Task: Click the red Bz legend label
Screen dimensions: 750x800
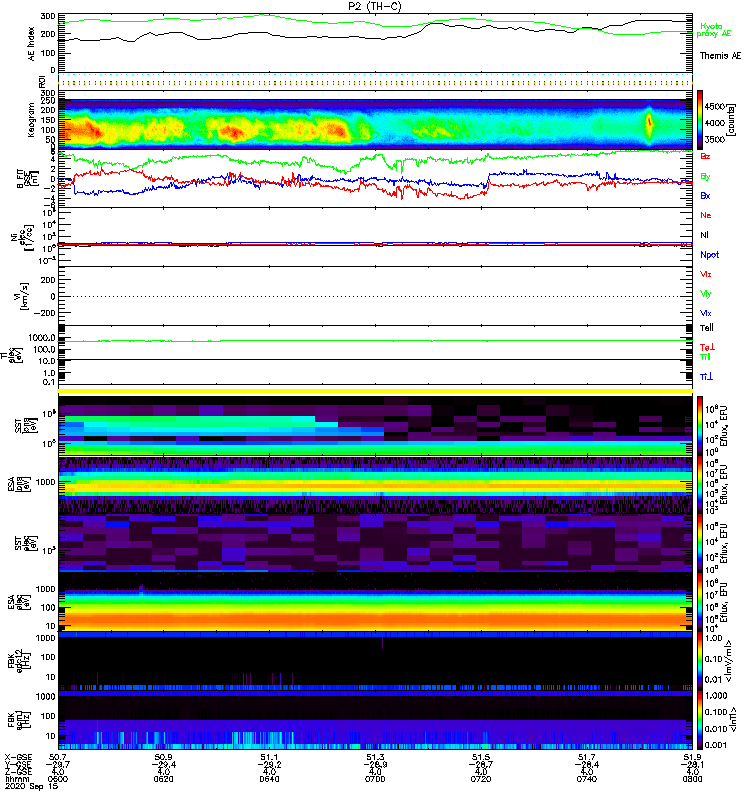Action: coord(705,156)
